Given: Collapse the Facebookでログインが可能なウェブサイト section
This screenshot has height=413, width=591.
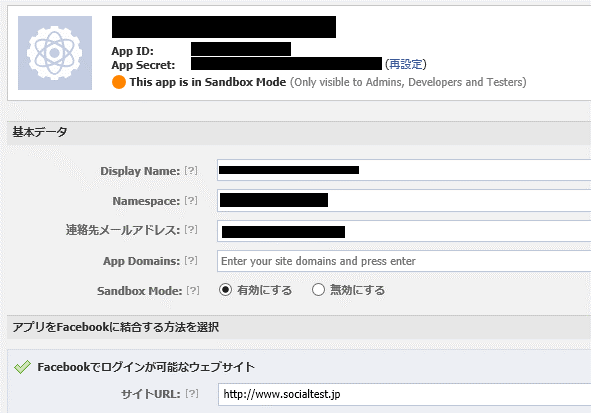Looking at the screenshot, I should 146,367.
